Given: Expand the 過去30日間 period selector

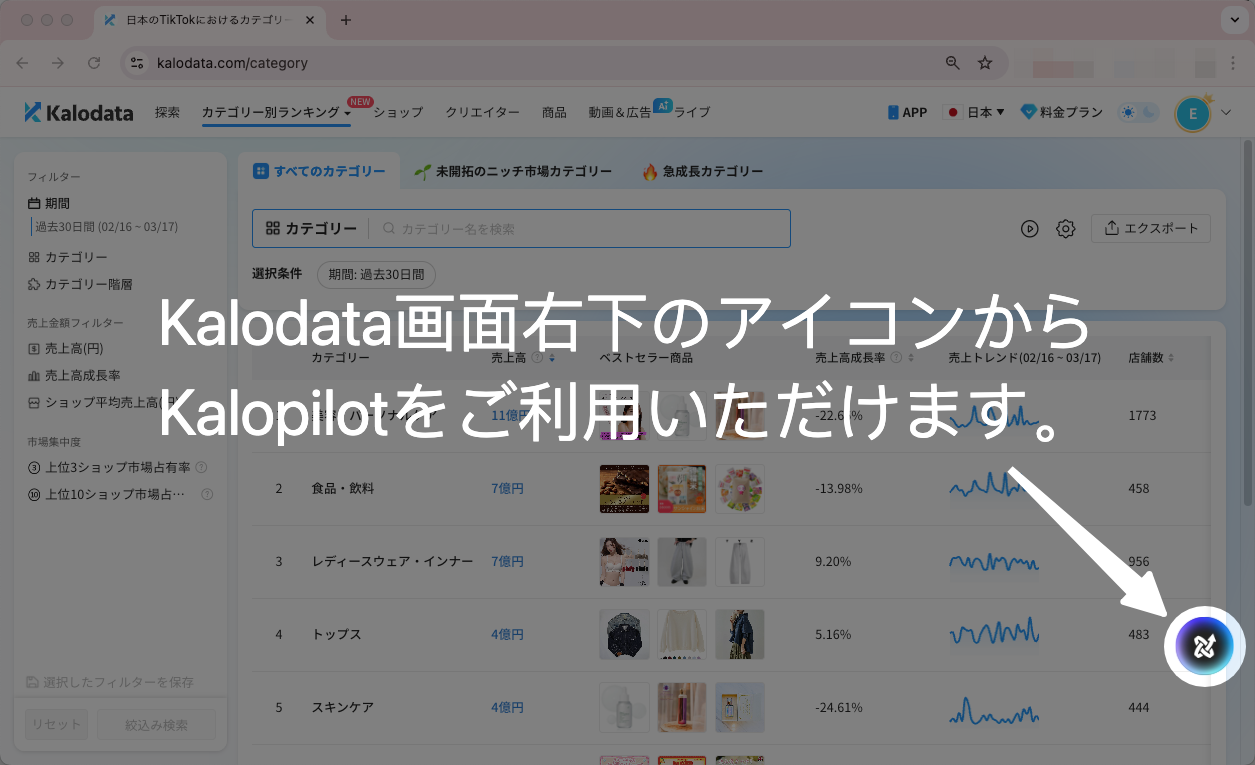Looking at the screenshot, I should pyautogui.click(x=106, y=227).
